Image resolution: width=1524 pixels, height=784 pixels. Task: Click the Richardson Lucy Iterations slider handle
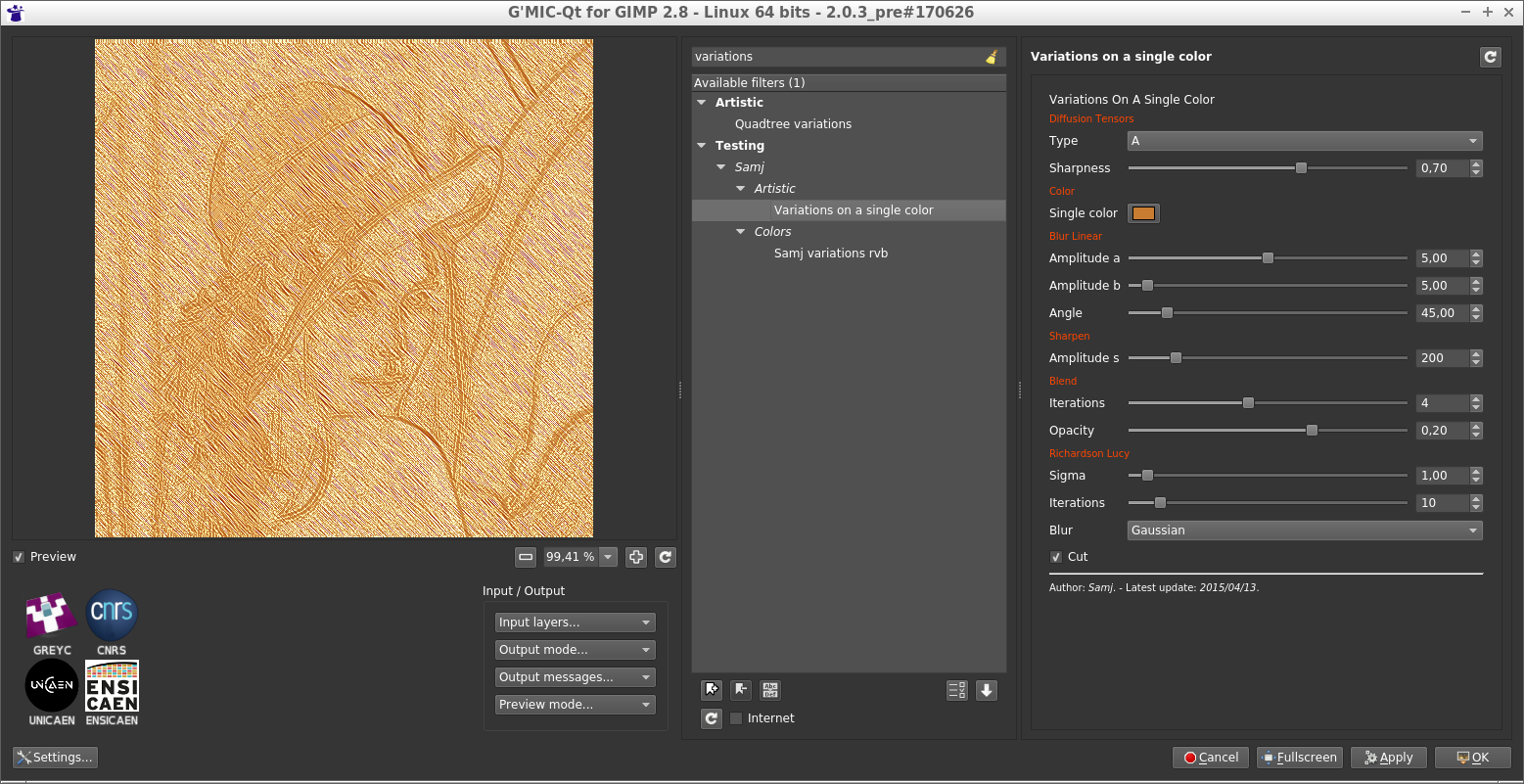1160,503
